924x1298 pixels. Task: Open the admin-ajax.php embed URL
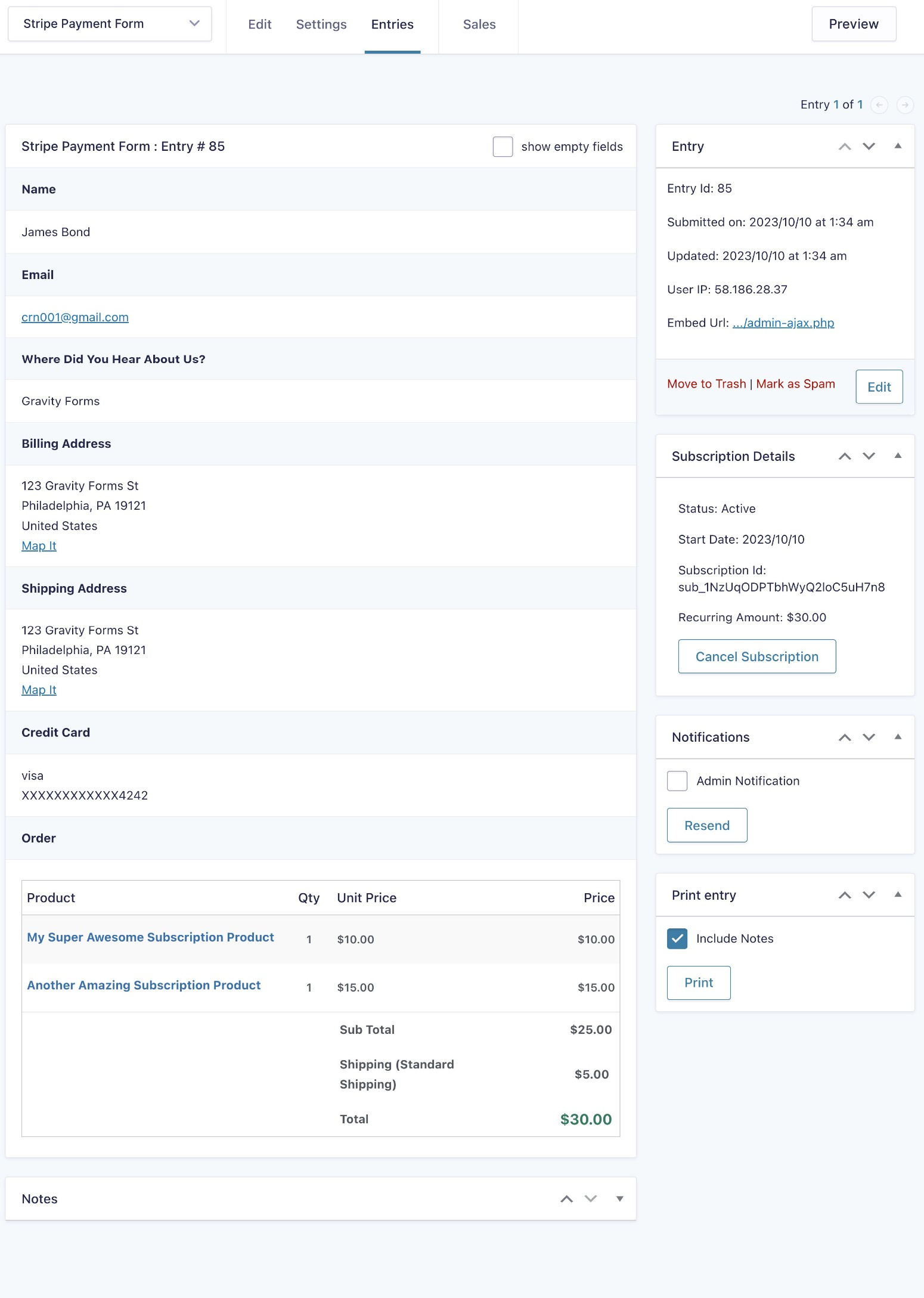(783, 323)
